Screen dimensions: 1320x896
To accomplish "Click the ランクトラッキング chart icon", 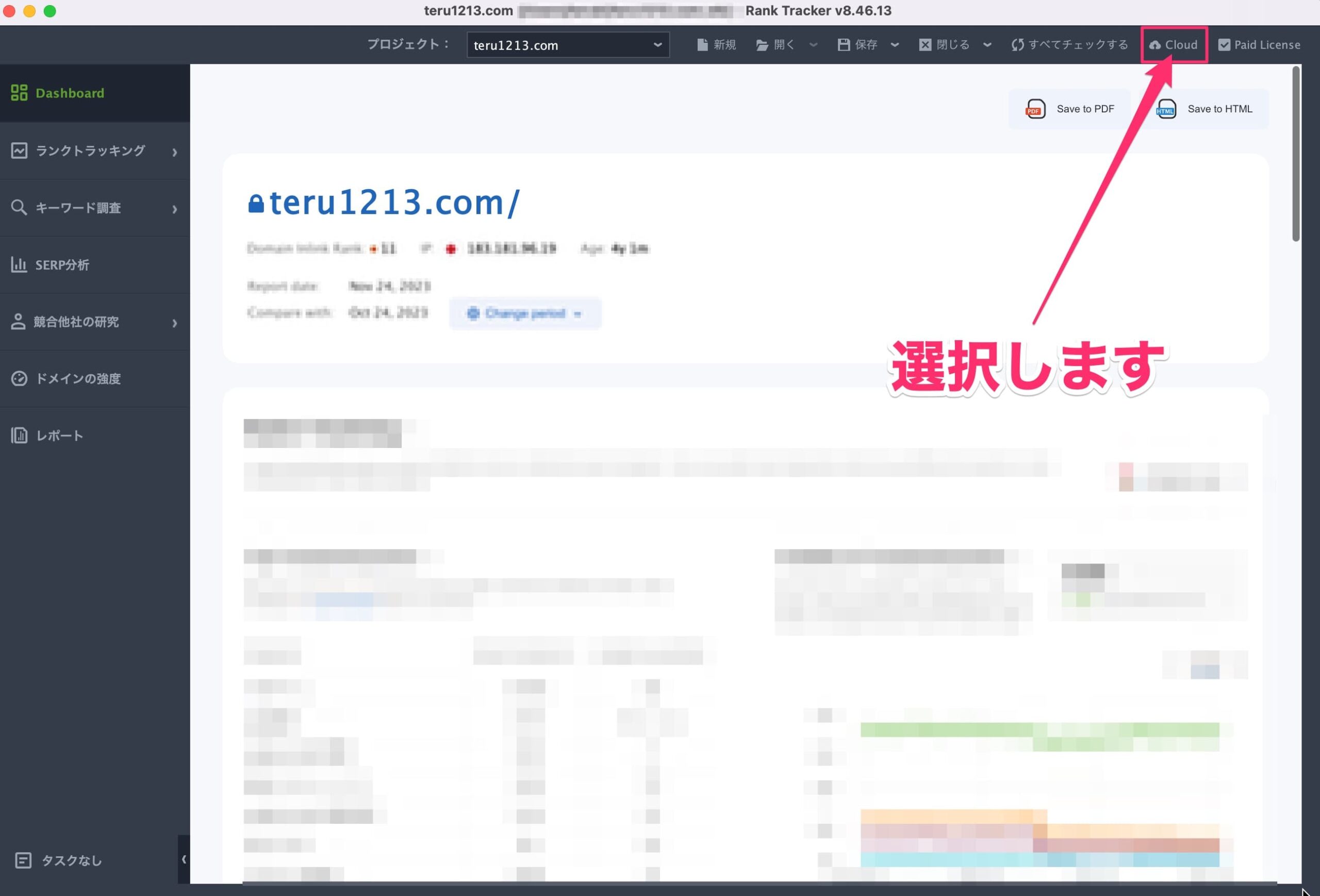I will click(x=19, y=151).
